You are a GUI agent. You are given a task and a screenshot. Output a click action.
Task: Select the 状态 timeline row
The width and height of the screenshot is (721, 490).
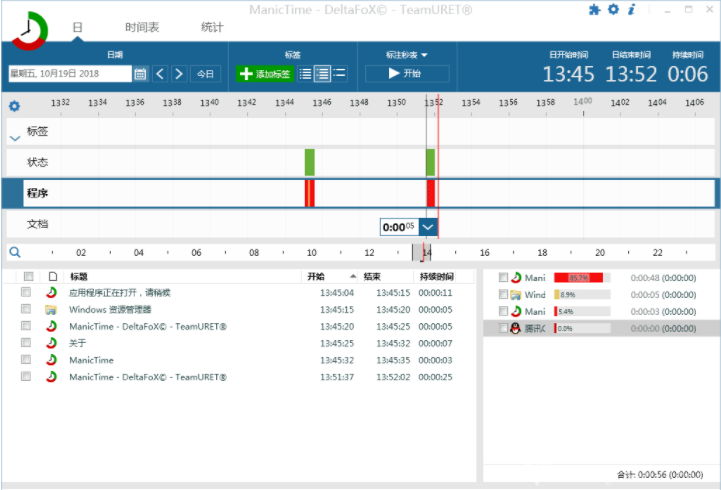360,162
